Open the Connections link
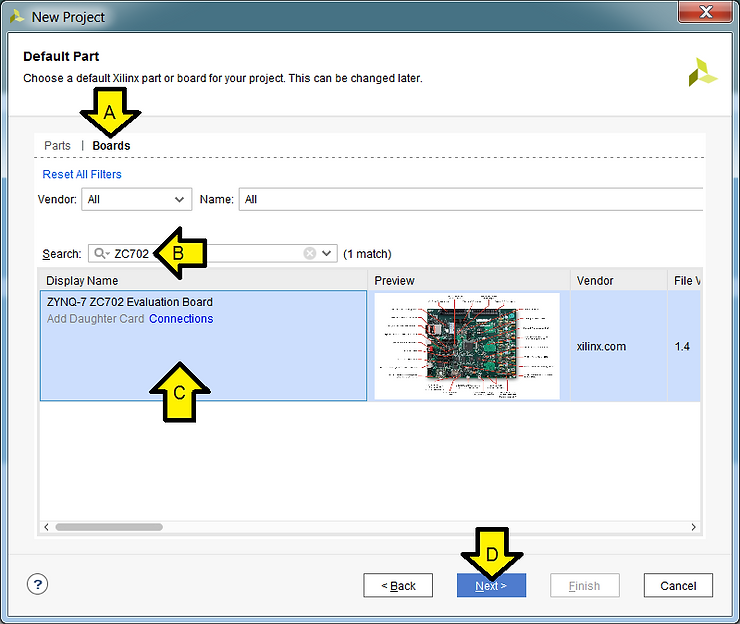 (181, 319)
